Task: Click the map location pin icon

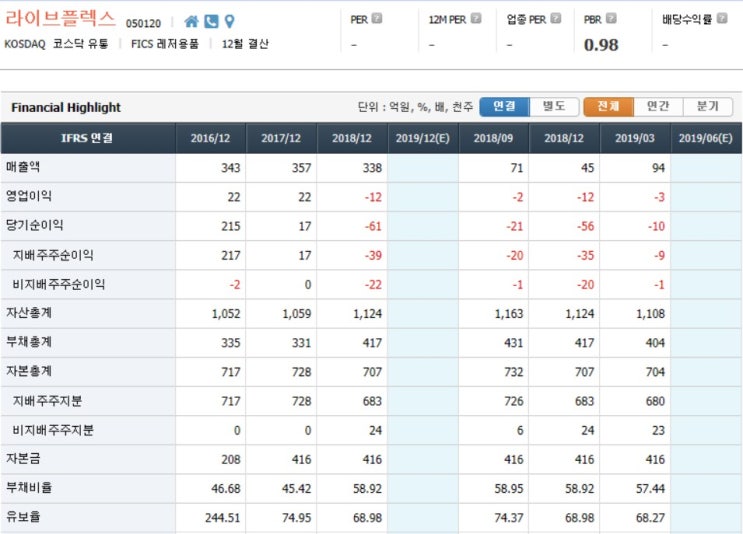Action: [230, 21]
